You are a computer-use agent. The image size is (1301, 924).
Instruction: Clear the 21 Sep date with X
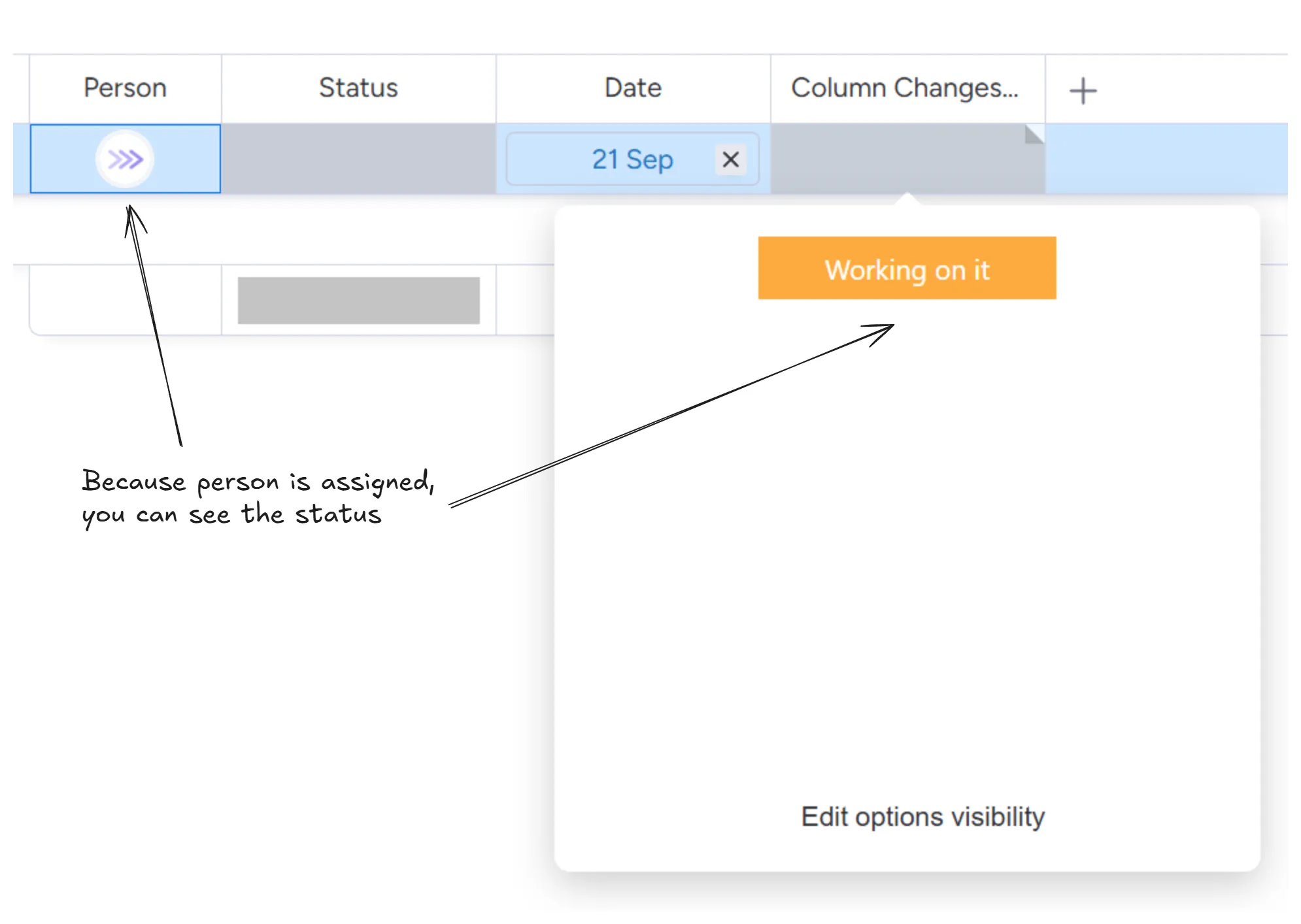pyautogui.click(x=730, y=159)
